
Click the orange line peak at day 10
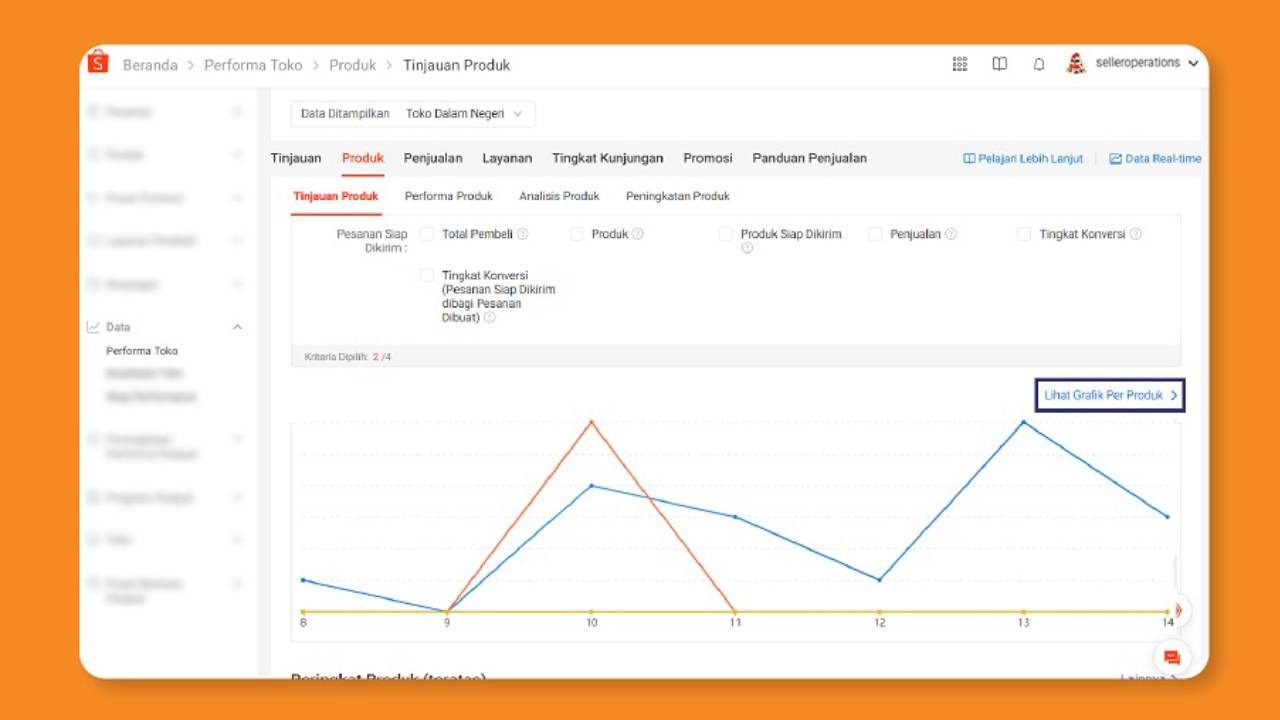click(591, 422)
